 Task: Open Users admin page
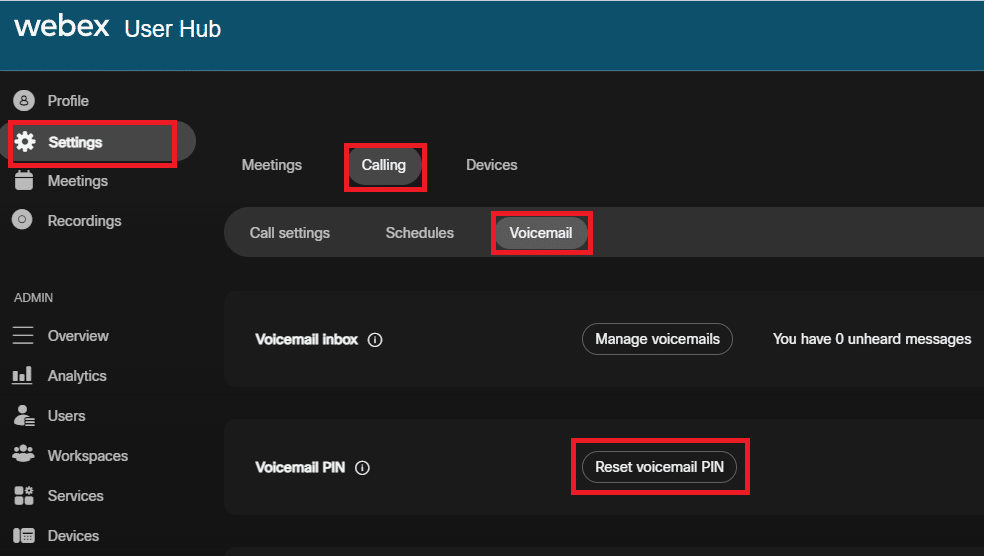(67, 416)
